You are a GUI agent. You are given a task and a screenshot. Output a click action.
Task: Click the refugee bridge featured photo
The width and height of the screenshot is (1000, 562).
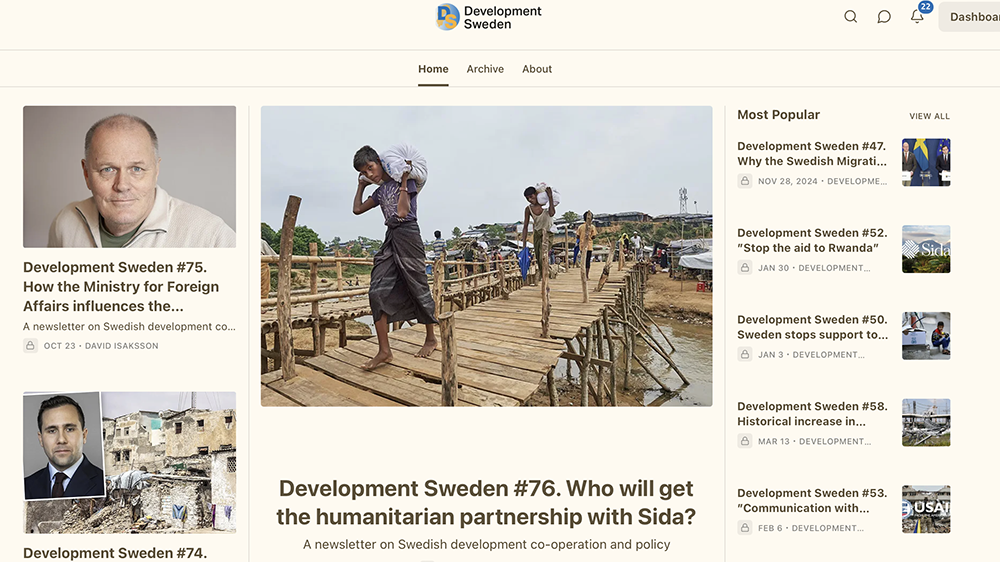click(486, 256)
